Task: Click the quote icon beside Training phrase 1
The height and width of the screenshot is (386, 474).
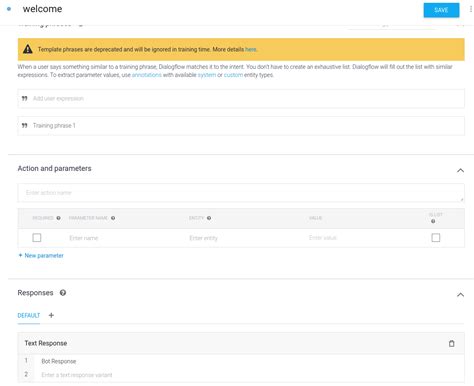Action: [25, 126]
